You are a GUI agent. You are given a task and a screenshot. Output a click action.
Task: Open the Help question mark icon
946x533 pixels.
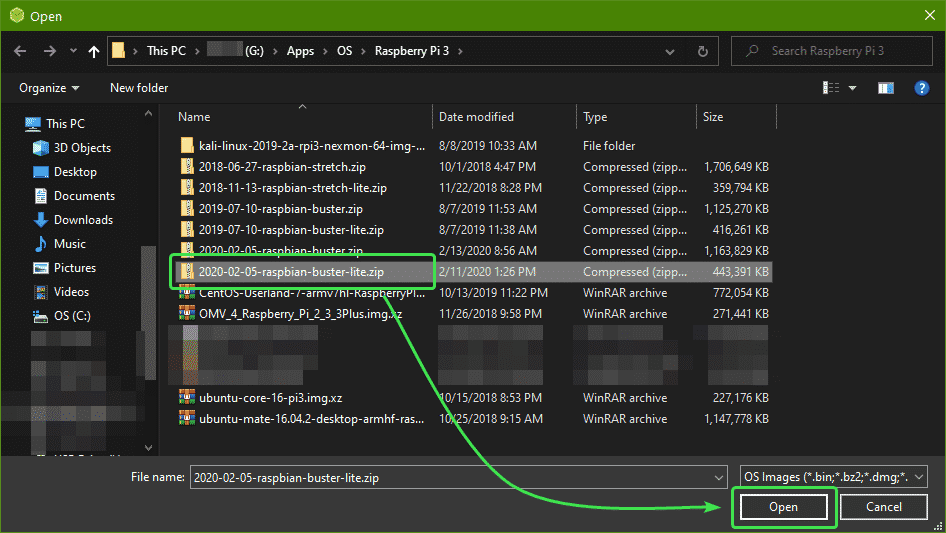point(922,88)
